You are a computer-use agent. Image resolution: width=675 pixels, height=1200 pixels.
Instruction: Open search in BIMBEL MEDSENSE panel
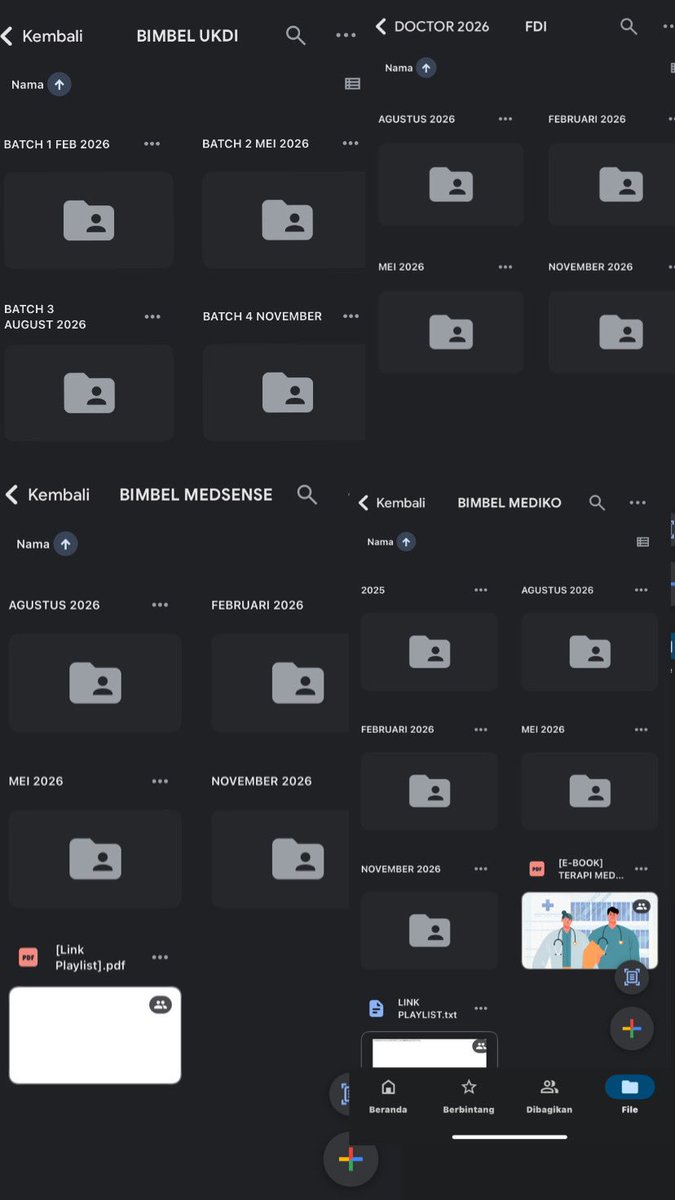[x=307, y=494]
